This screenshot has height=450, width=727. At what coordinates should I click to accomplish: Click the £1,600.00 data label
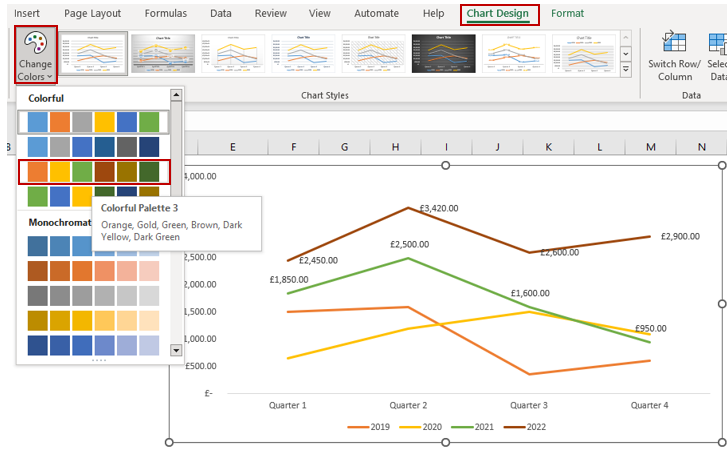tap(530, 293)
